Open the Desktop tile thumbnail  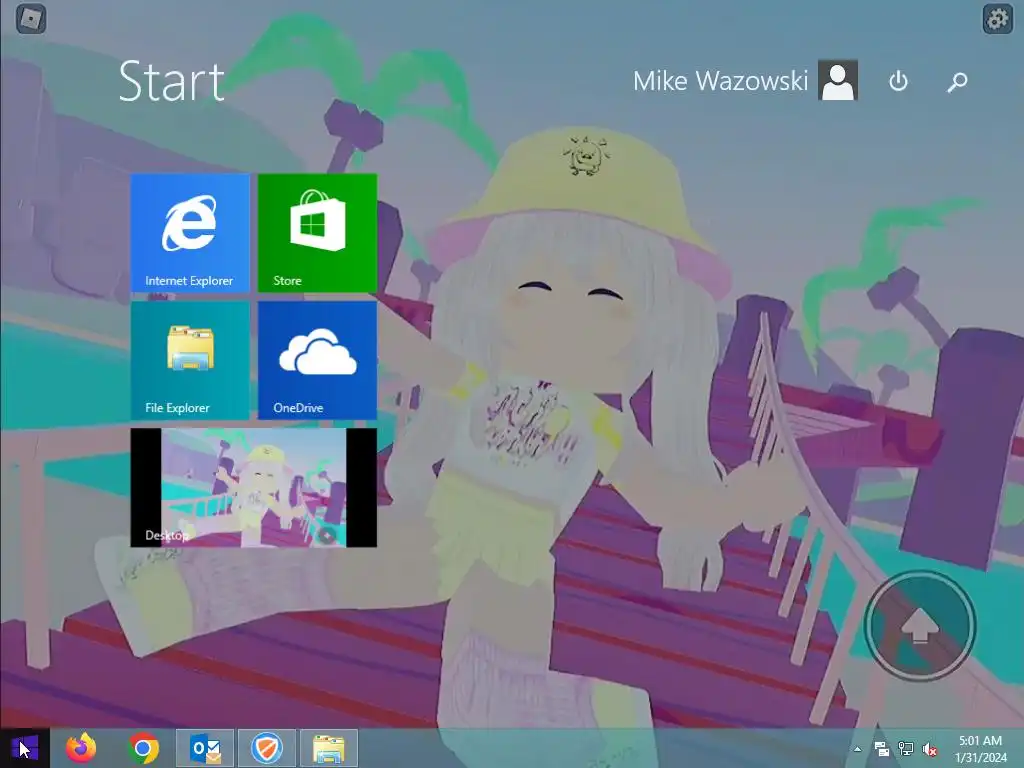pos(253,487)
